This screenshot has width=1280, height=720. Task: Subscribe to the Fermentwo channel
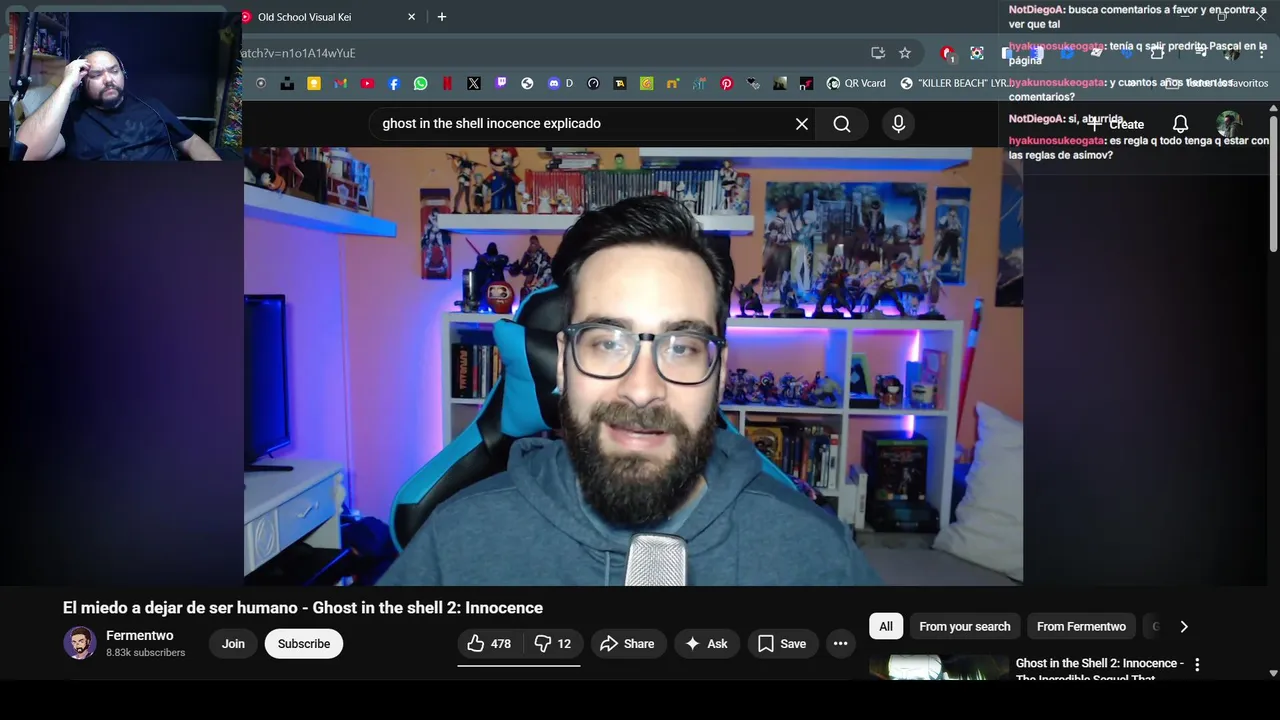coord(304,644)
